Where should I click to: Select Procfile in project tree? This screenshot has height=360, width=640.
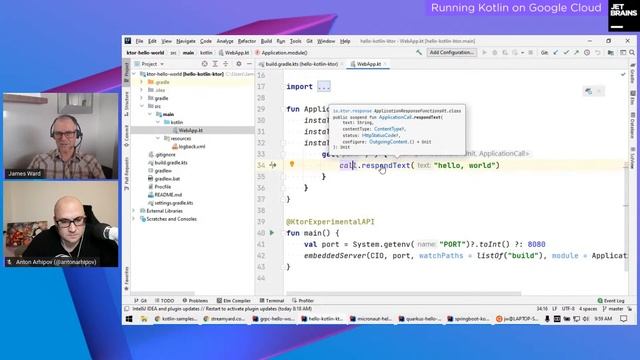point(162,187)
